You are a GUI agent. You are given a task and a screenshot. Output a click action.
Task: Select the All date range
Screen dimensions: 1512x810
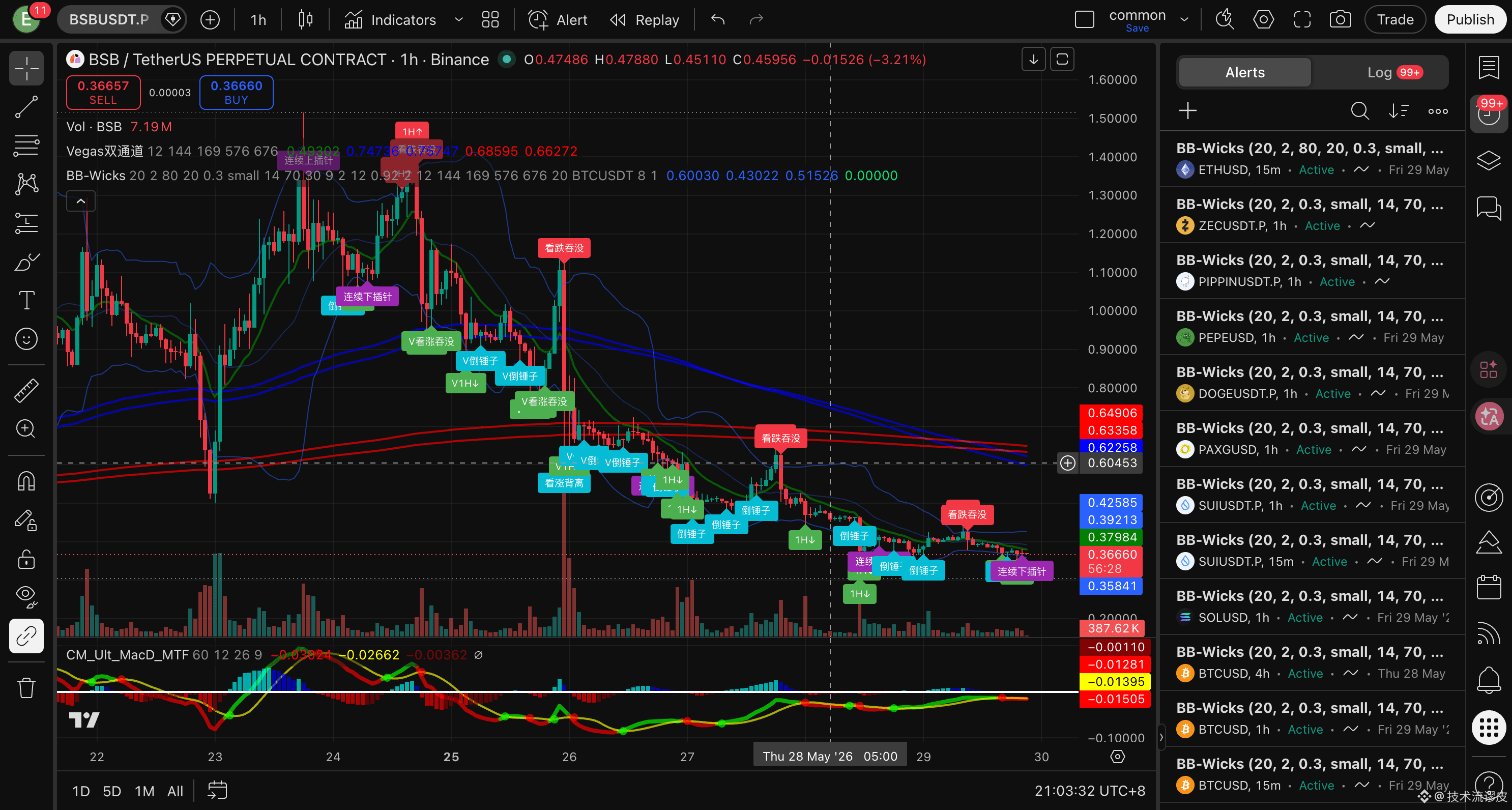176,791
